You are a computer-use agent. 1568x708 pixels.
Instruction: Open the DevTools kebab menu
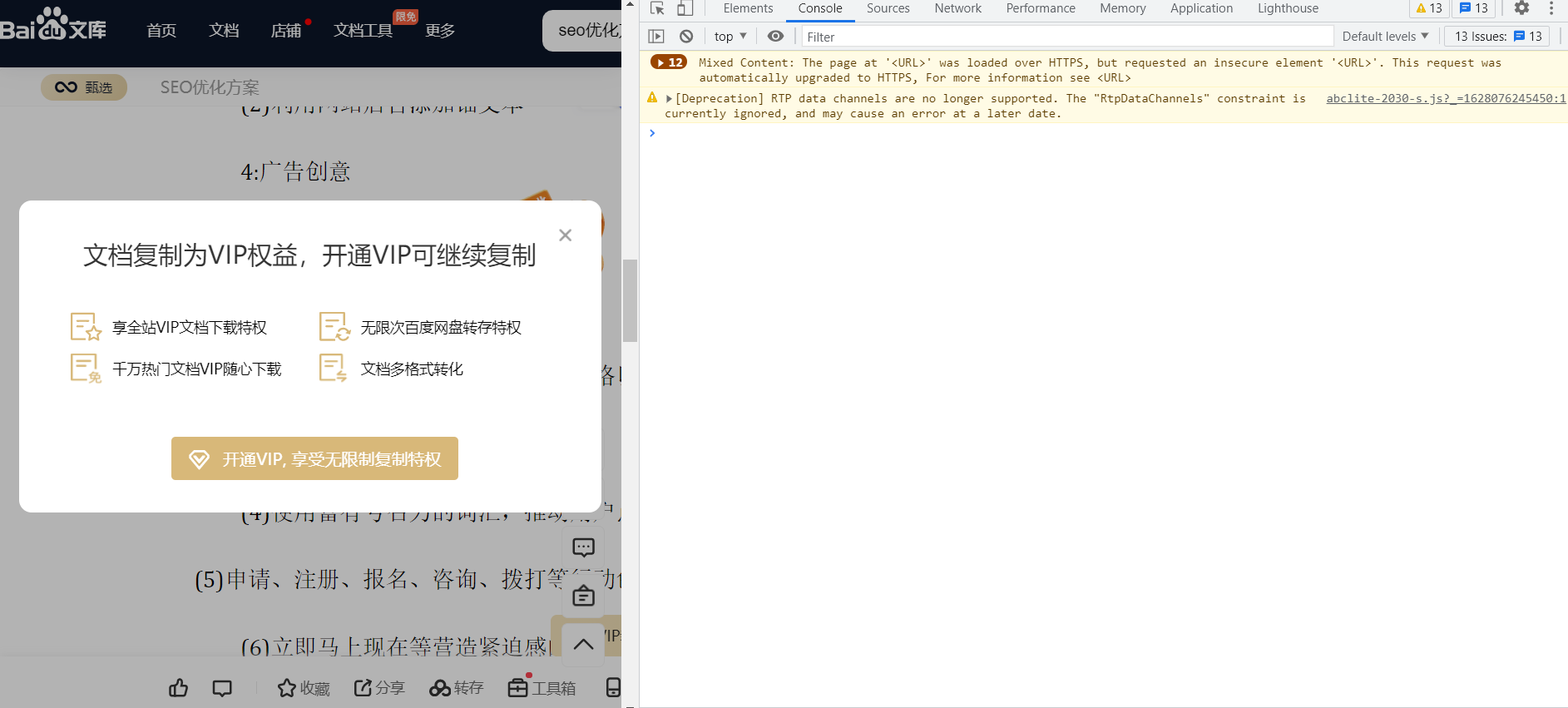pyautogui.click(x=1551, y=8)
